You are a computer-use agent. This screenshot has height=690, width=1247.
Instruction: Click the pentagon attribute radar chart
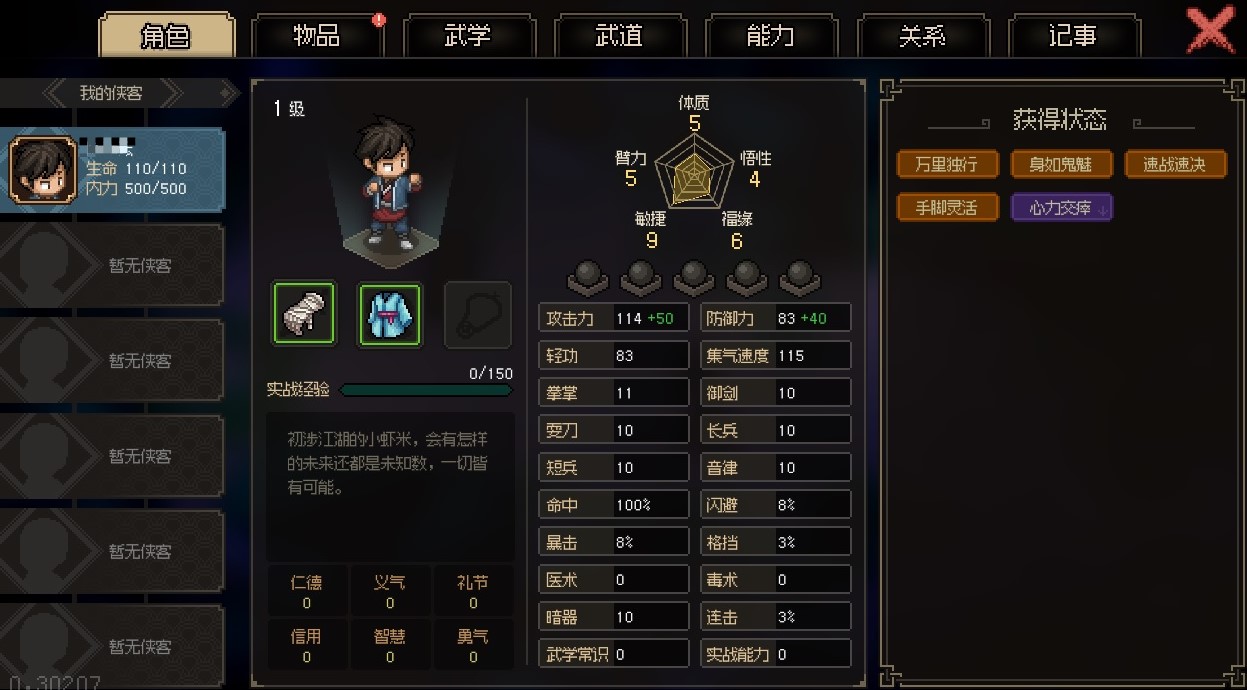pos(693,175)
